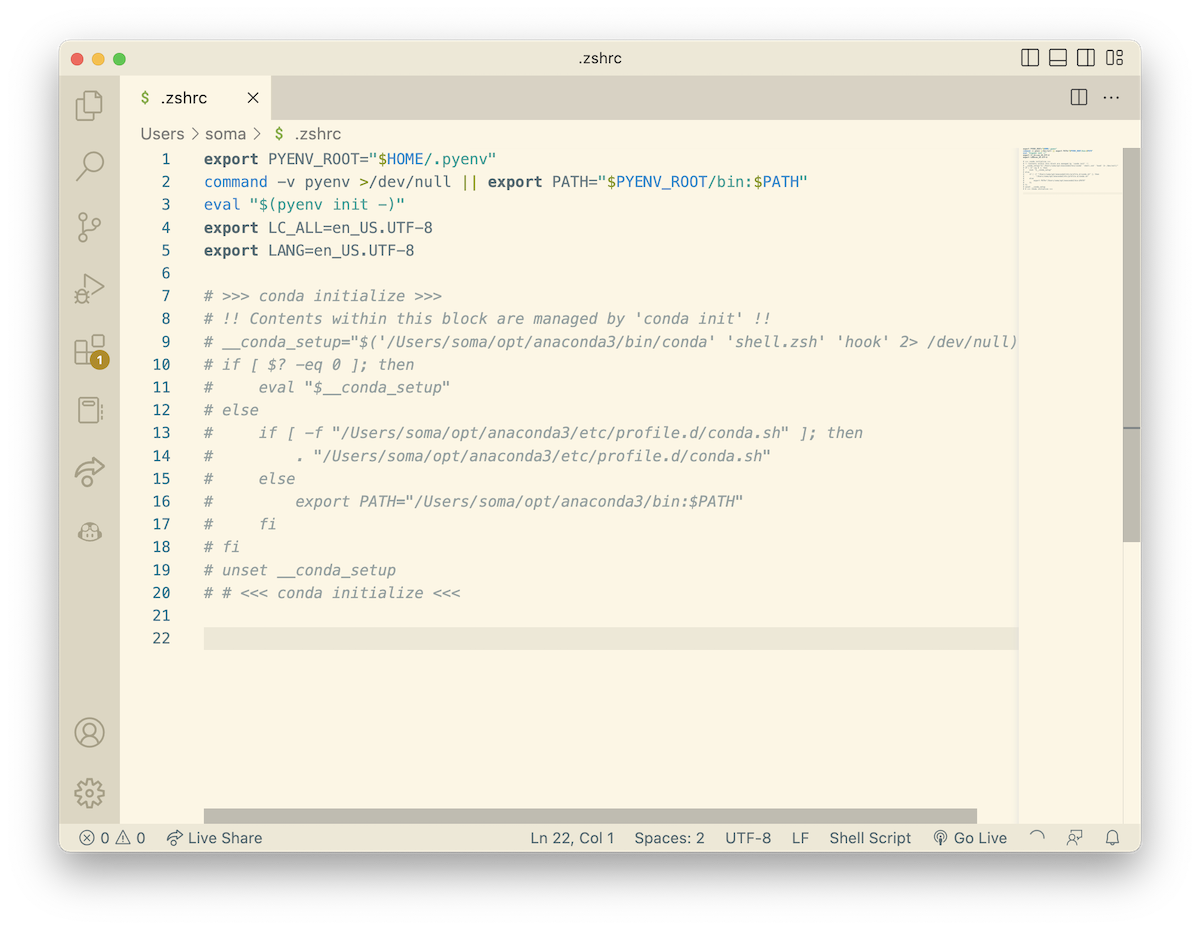
Task: Click '# >>> conda initialize >>>' comment
Action: tap(323, 296)
